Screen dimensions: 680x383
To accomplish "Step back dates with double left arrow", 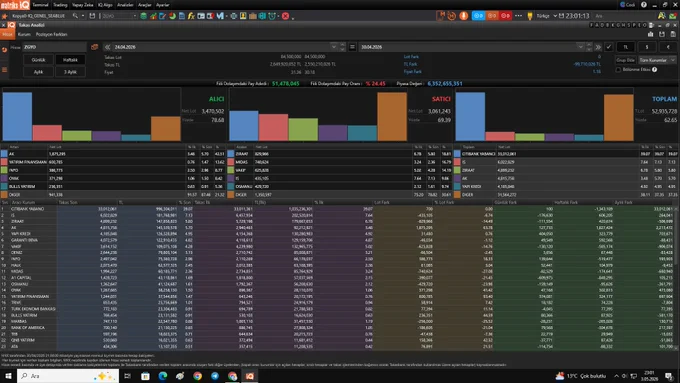I will (x=108, y=47).
